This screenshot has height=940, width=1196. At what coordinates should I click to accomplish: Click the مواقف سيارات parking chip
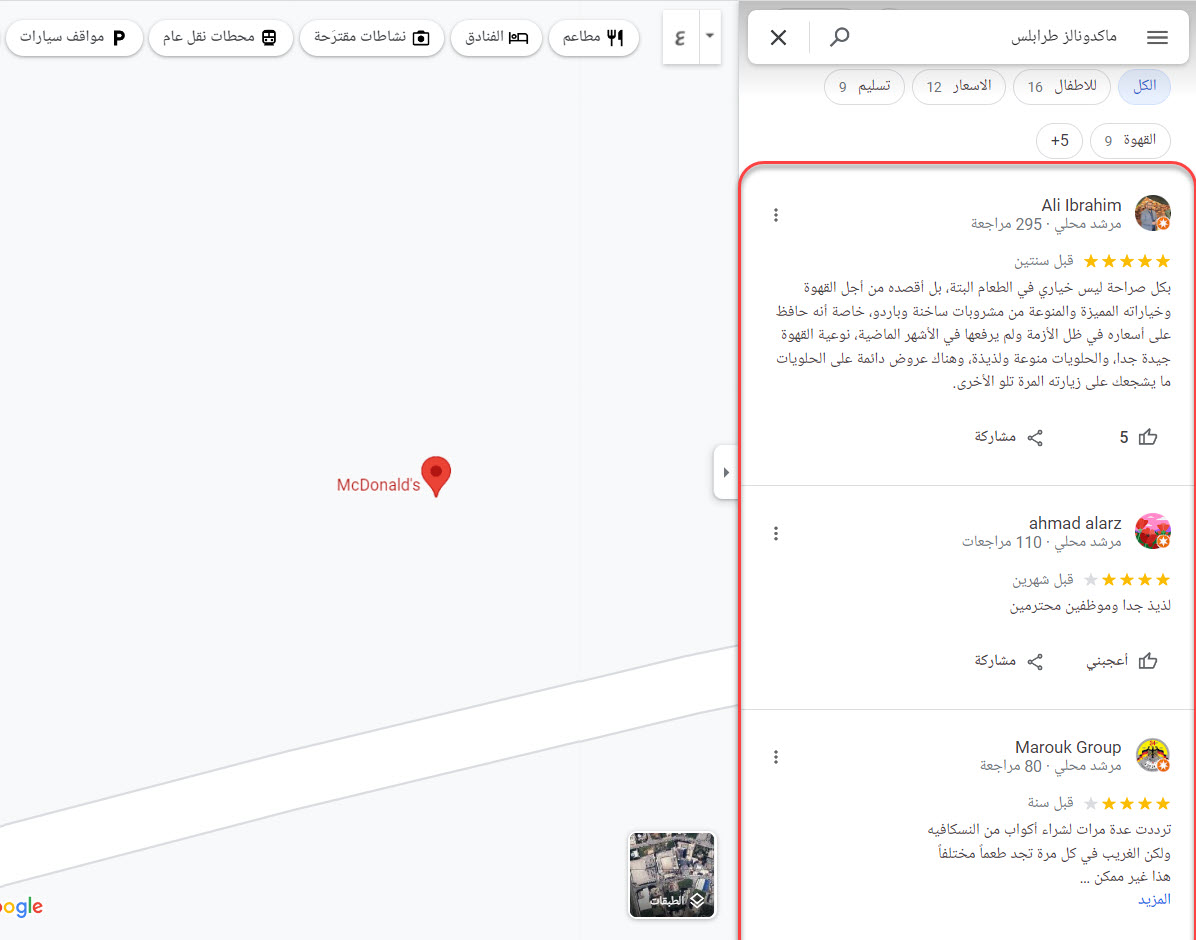coord(75,38)
